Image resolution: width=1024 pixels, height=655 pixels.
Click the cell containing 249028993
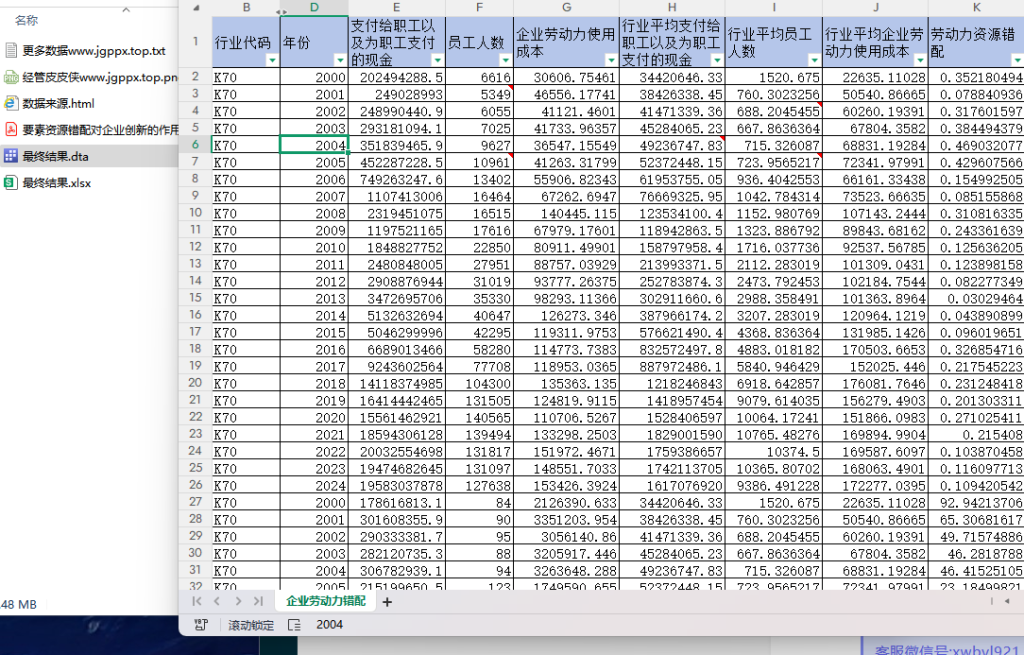click(x=397, y=94)
